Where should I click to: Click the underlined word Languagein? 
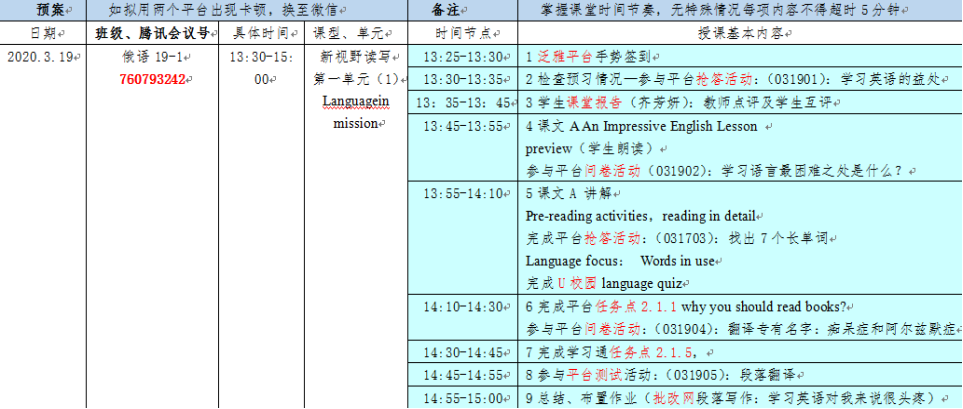355,102
